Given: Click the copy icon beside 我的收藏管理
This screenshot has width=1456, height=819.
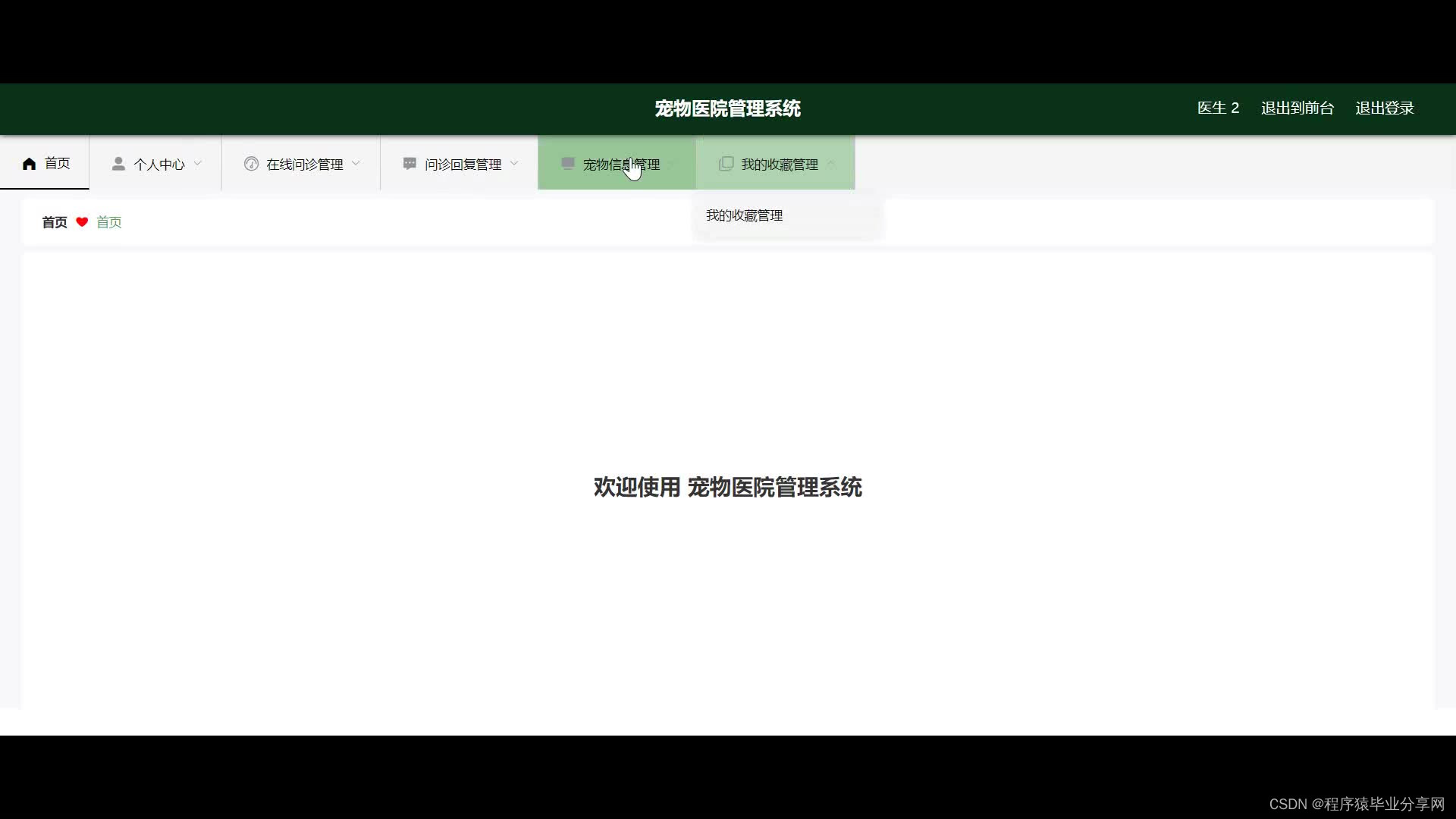Looking at the screenshot, I should [726, 164].
